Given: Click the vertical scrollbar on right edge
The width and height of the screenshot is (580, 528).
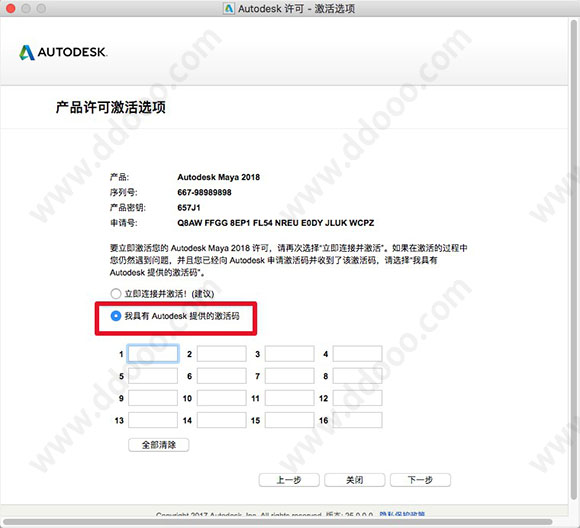Looking at the screenshot, I should coord(575,259).
